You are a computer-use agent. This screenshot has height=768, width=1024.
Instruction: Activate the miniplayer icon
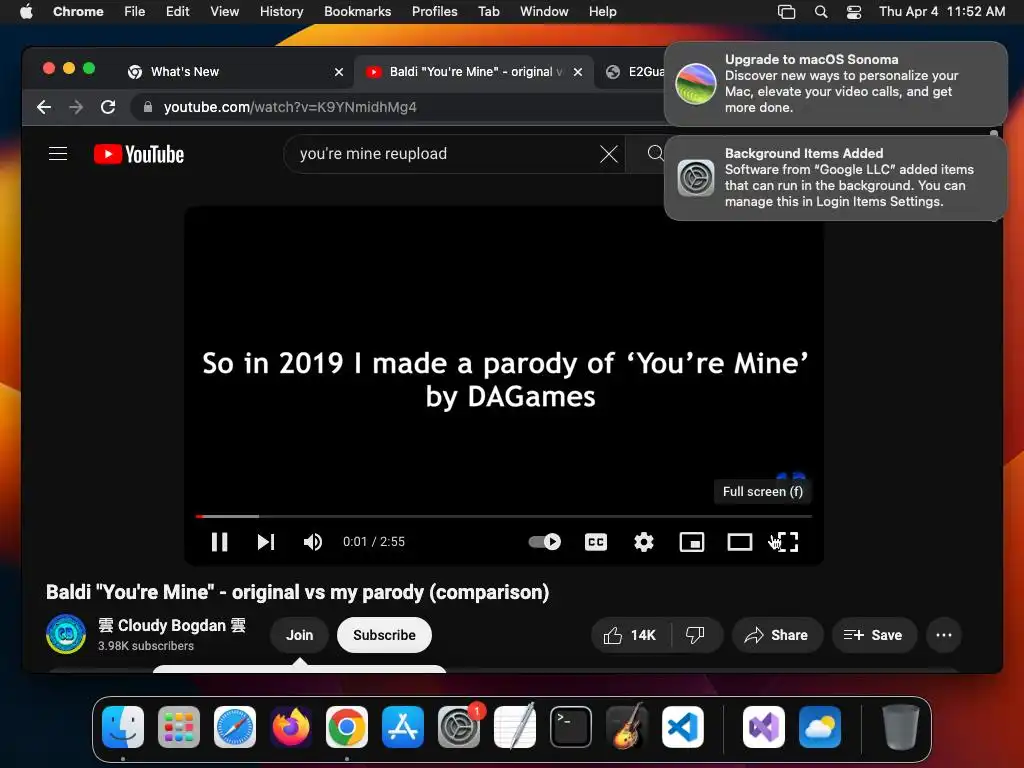point(692,542)
